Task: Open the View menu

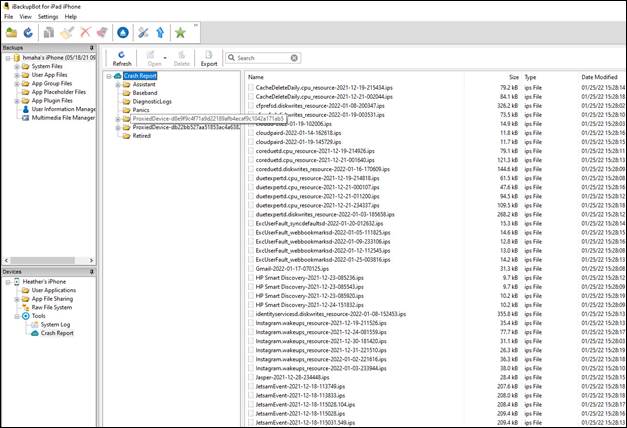Action: (x=25, y=17)
